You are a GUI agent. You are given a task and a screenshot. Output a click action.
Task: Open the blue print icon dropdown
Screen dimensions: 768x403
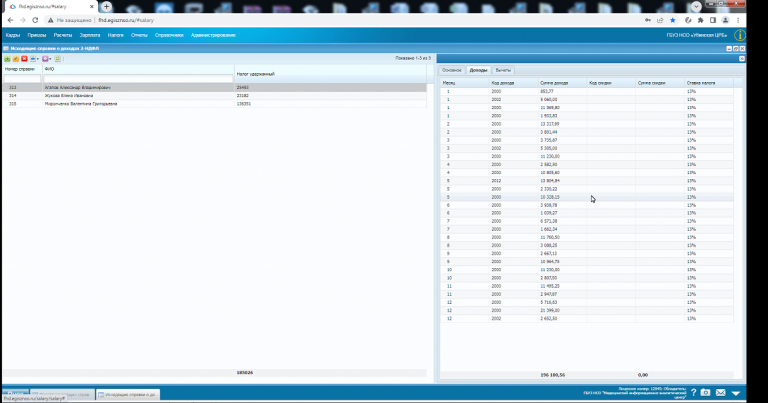click(x=34, y=59)
